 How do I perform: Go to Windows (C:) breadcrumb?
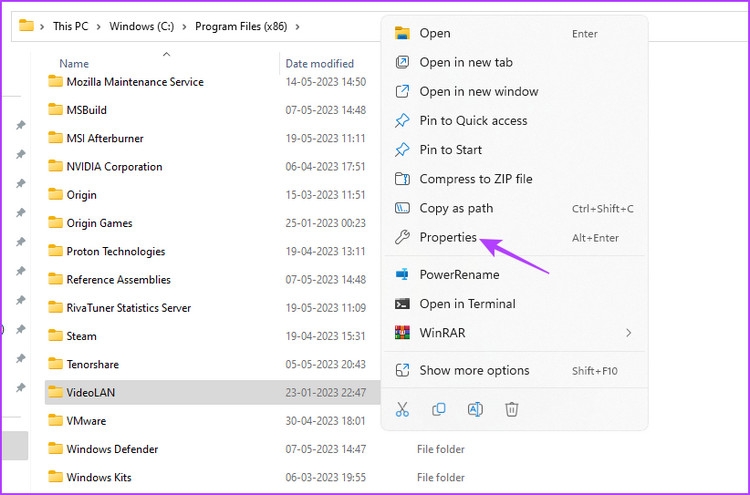click(x=142, y=26)
